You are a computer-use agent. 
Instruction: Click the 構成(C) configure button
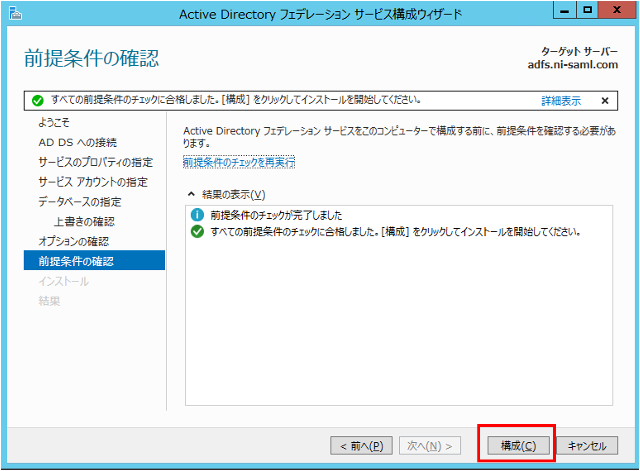click(x=518, y=446)
